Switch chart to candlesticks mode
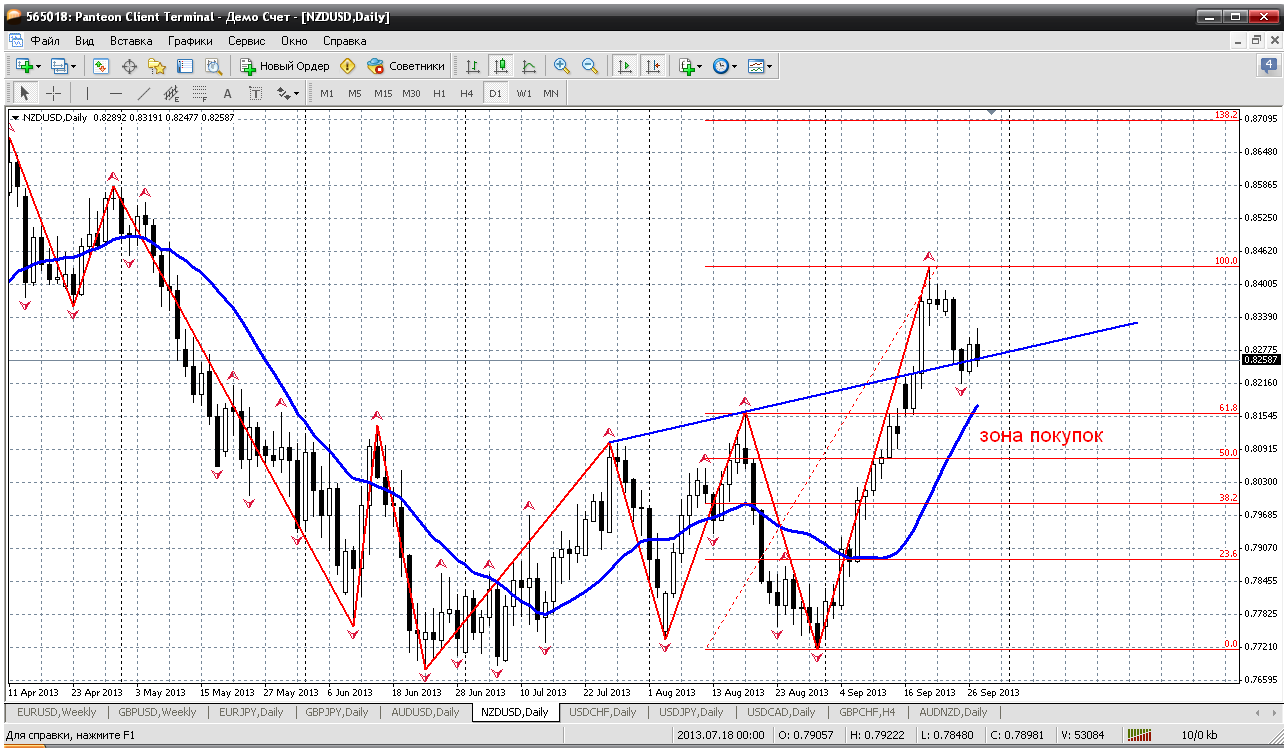Image resolution: width=1288 pixels, height=748 pixels. click(501, 66)
